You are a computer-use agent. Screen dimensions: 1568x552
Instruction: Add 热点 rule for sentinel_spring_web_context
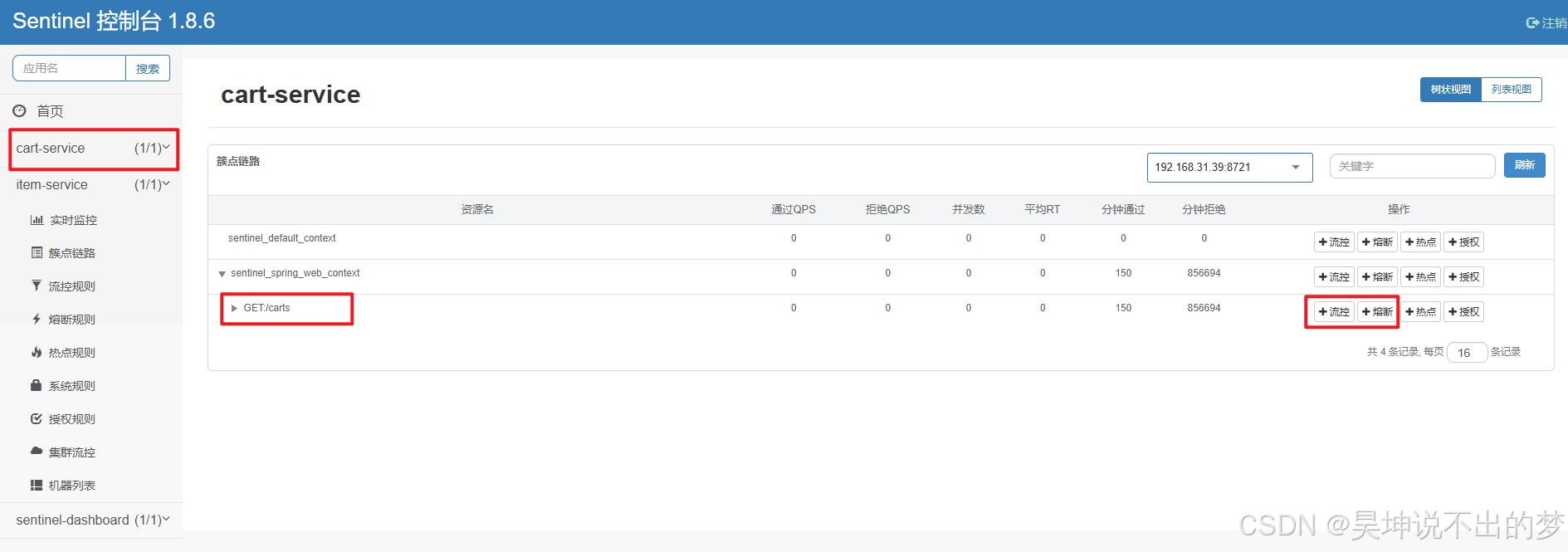pos(1420,277)
